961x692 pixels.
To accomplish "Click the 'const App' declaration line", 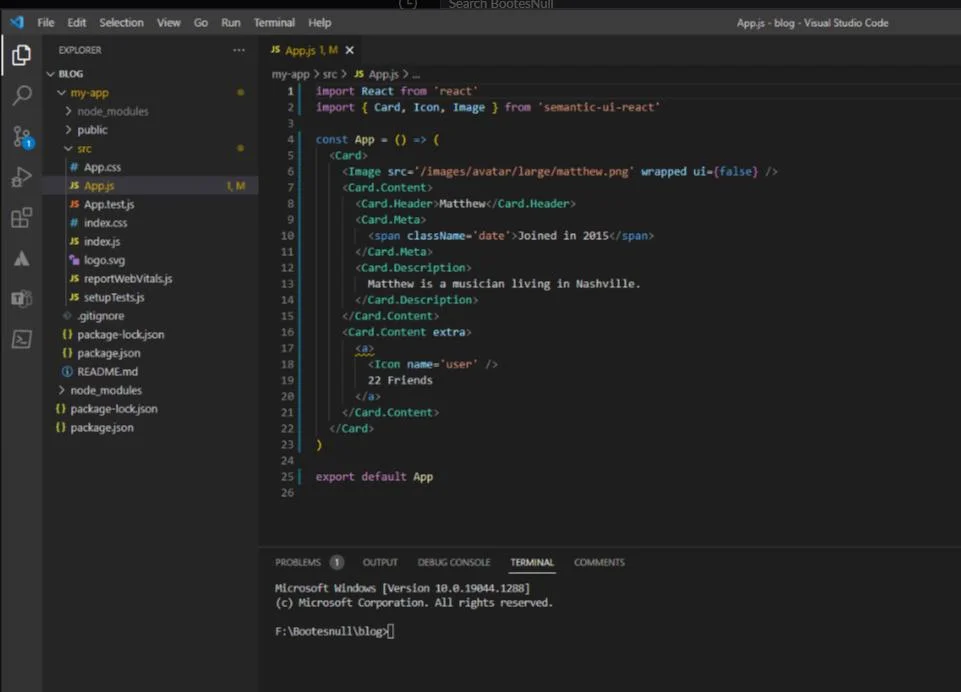I will [378, 140].
